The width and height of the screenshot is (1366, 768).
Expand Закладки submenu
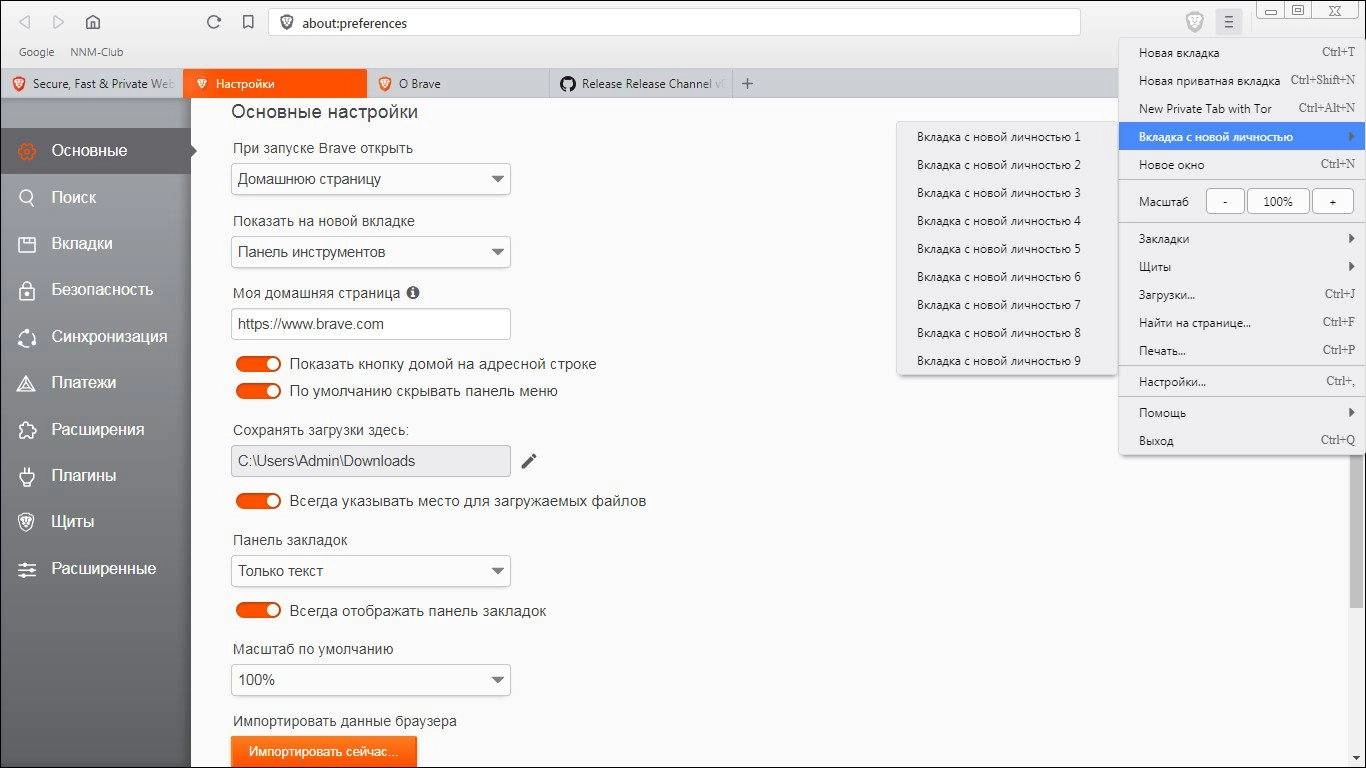pyautogui.click(x=1242, y=239)
